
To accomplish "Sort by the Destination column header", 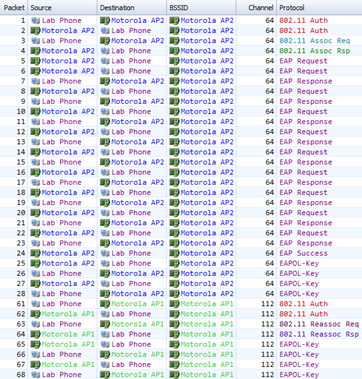I will pyautogui.click(x=132, y=7).
